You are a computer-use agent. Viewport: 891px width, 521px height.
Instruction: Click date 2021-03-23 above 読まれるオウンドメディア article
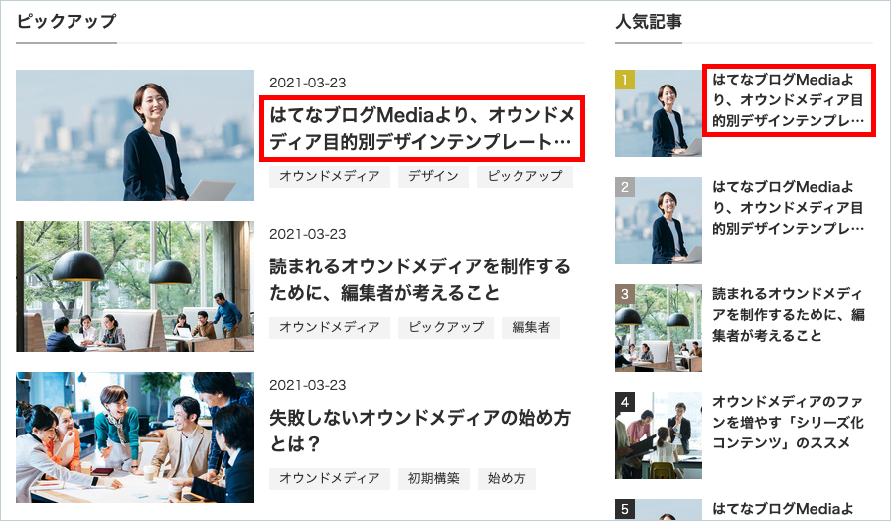[307, 234]
